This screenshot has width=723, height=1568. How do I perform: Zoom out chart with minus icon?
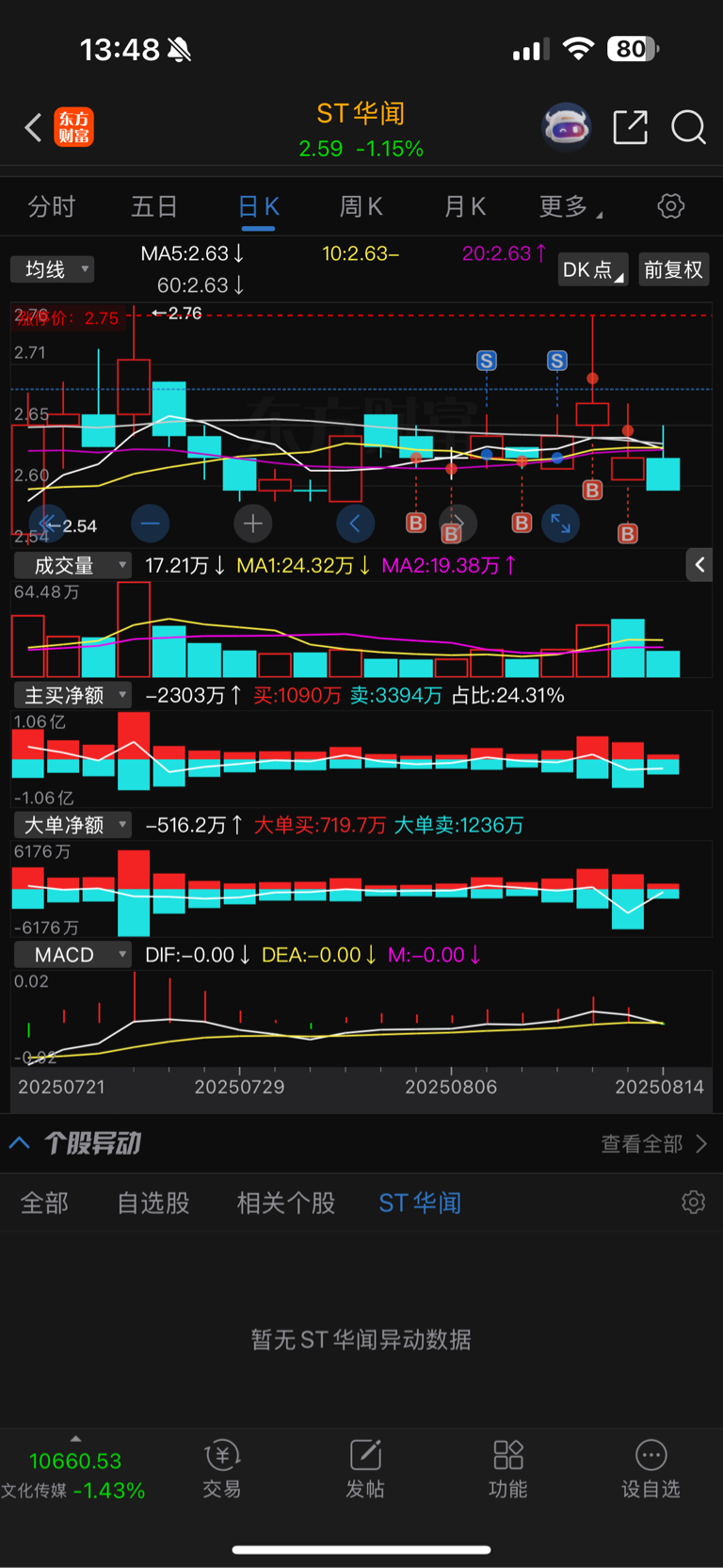[150, 523]
